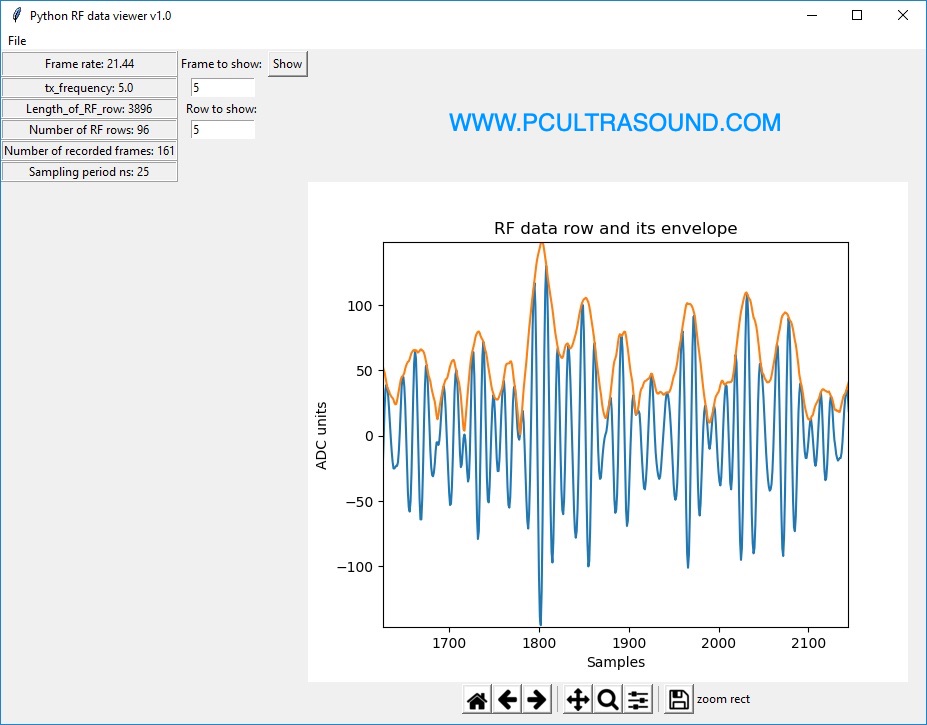Click the 'Samples' x-axis label
927x725 pixels.
click(x=615, y=662)
